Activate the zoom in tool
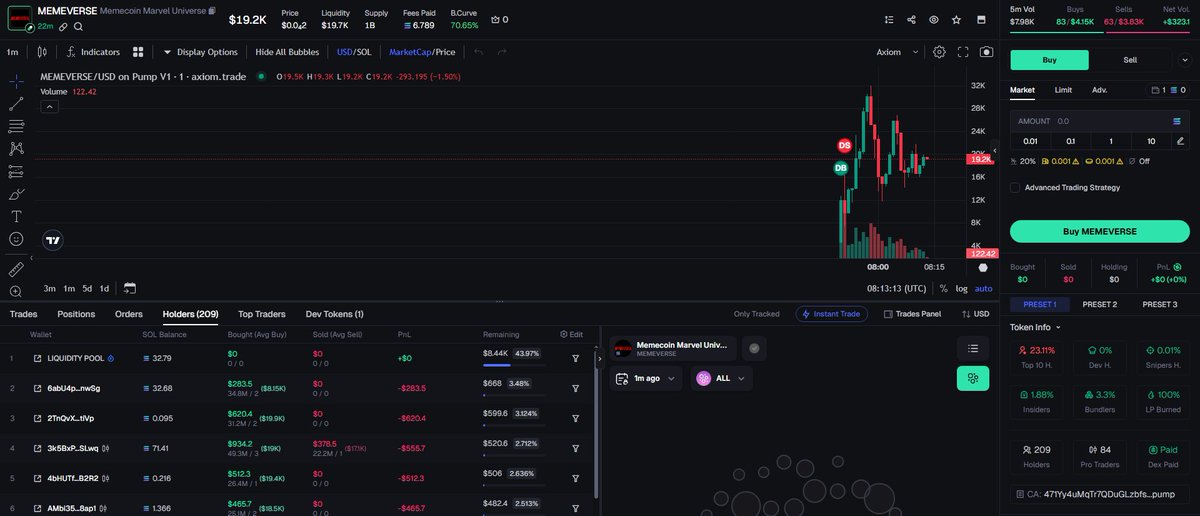The height and width of the screenshot is (516, 1200). coord(16,291)
